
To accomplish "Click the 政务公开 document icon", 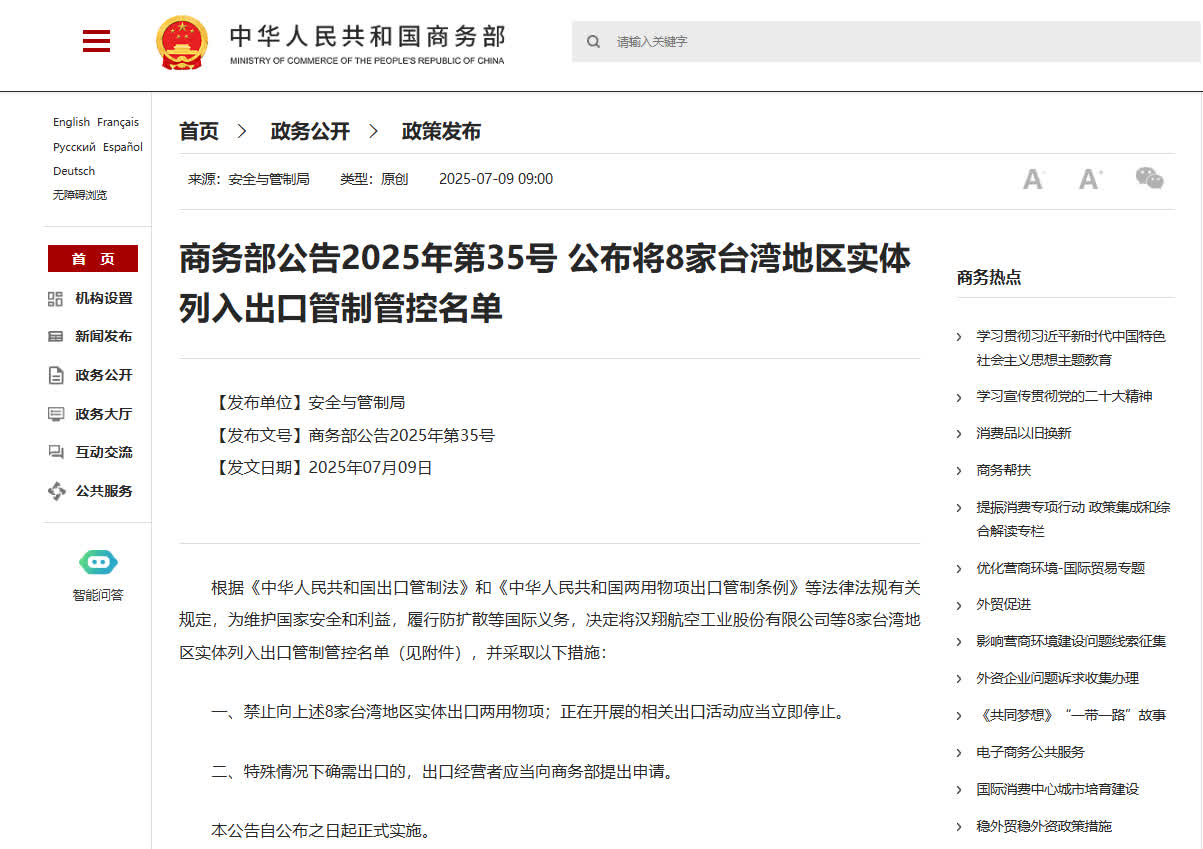I will pos(56,376).
